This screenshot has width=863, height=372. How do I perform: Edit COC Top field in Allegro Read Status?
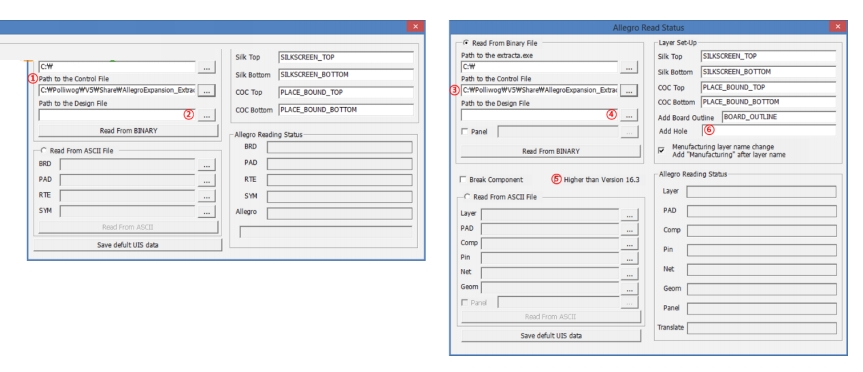pyautogui.click(x=769, y=87)
